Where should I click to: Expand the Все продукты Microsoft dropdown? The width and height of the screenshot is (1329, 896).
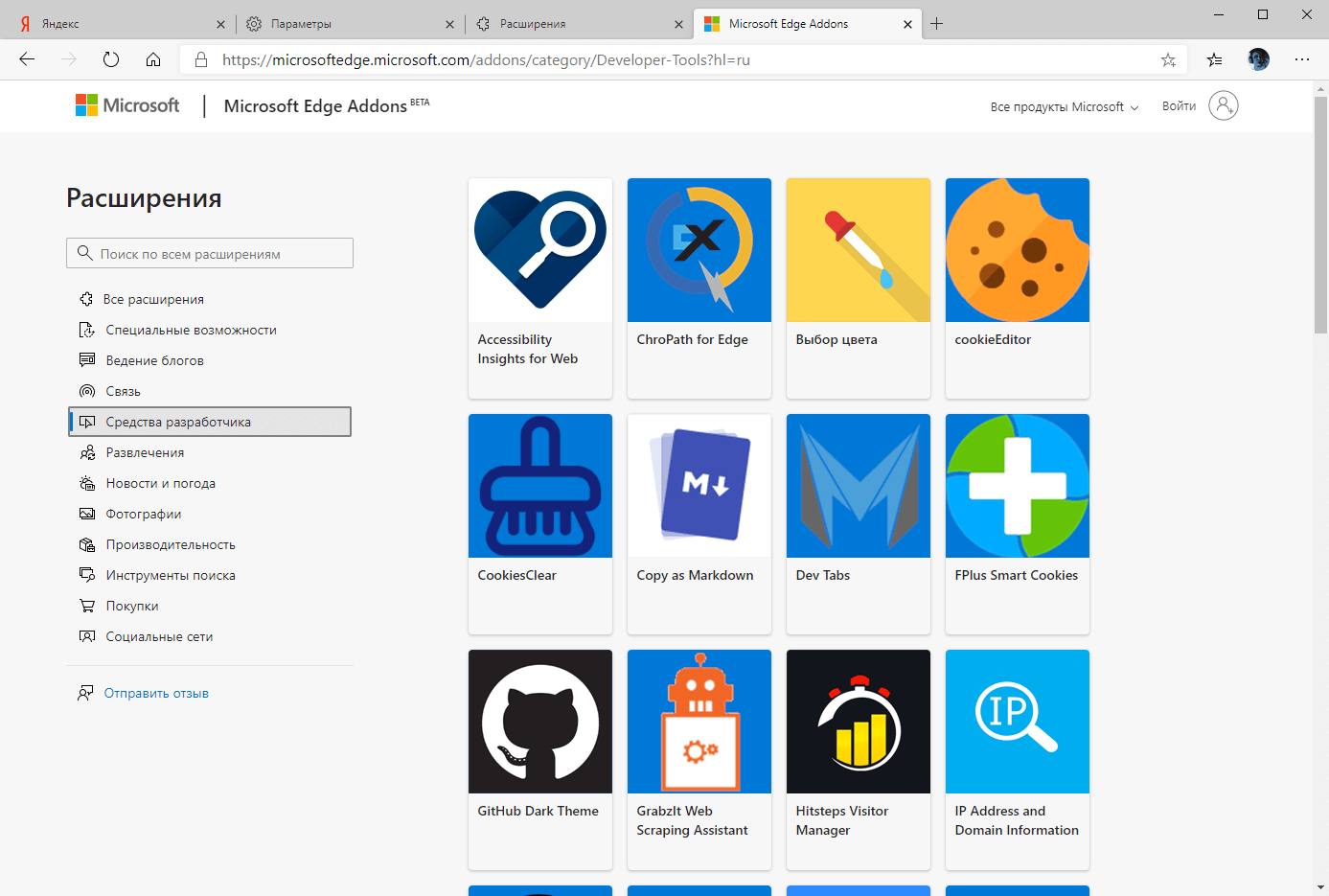pos(1065,107)
